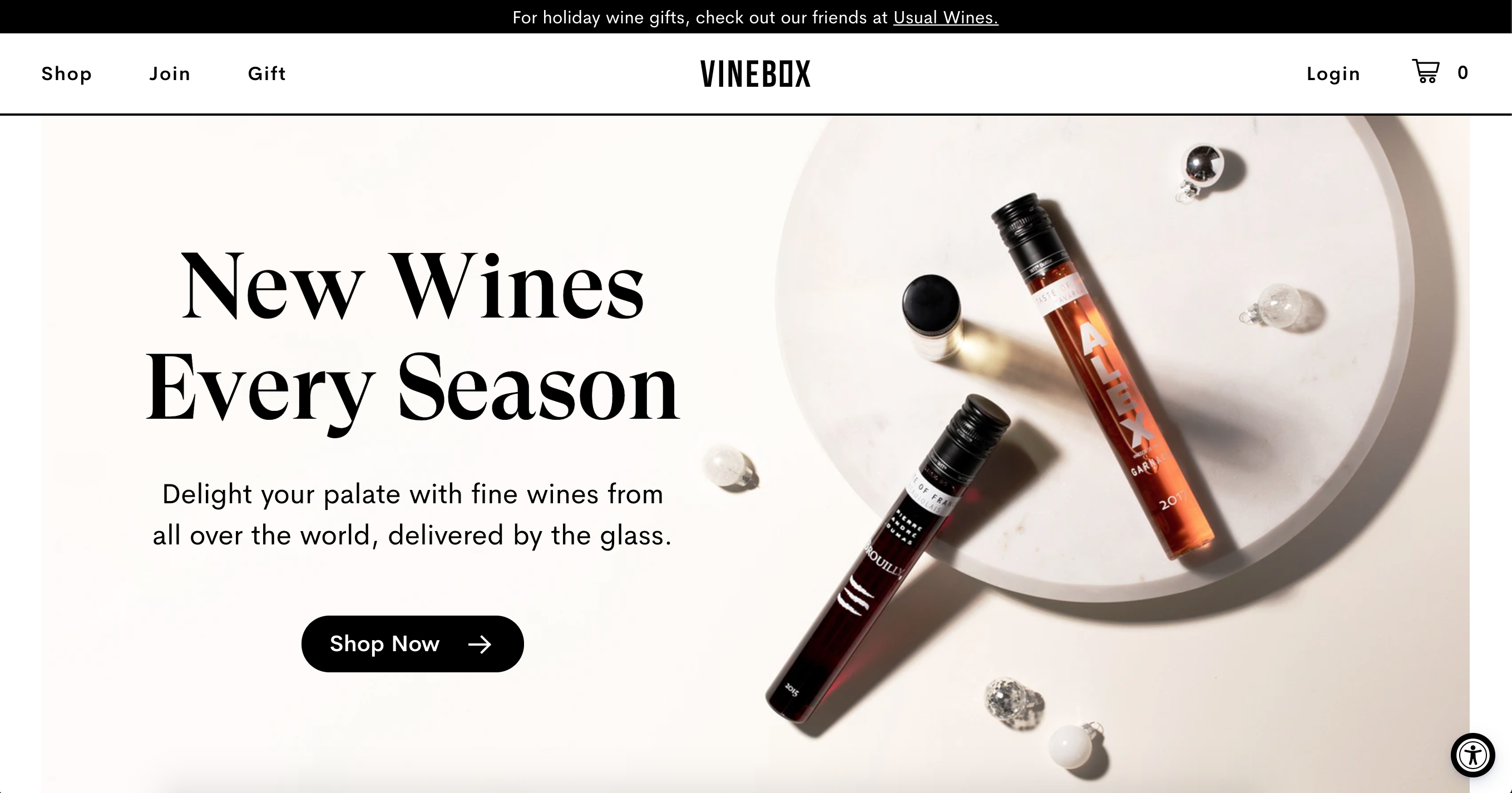Click the New Wines Every Season heading

pyautogui.click(x=413, y=338)
